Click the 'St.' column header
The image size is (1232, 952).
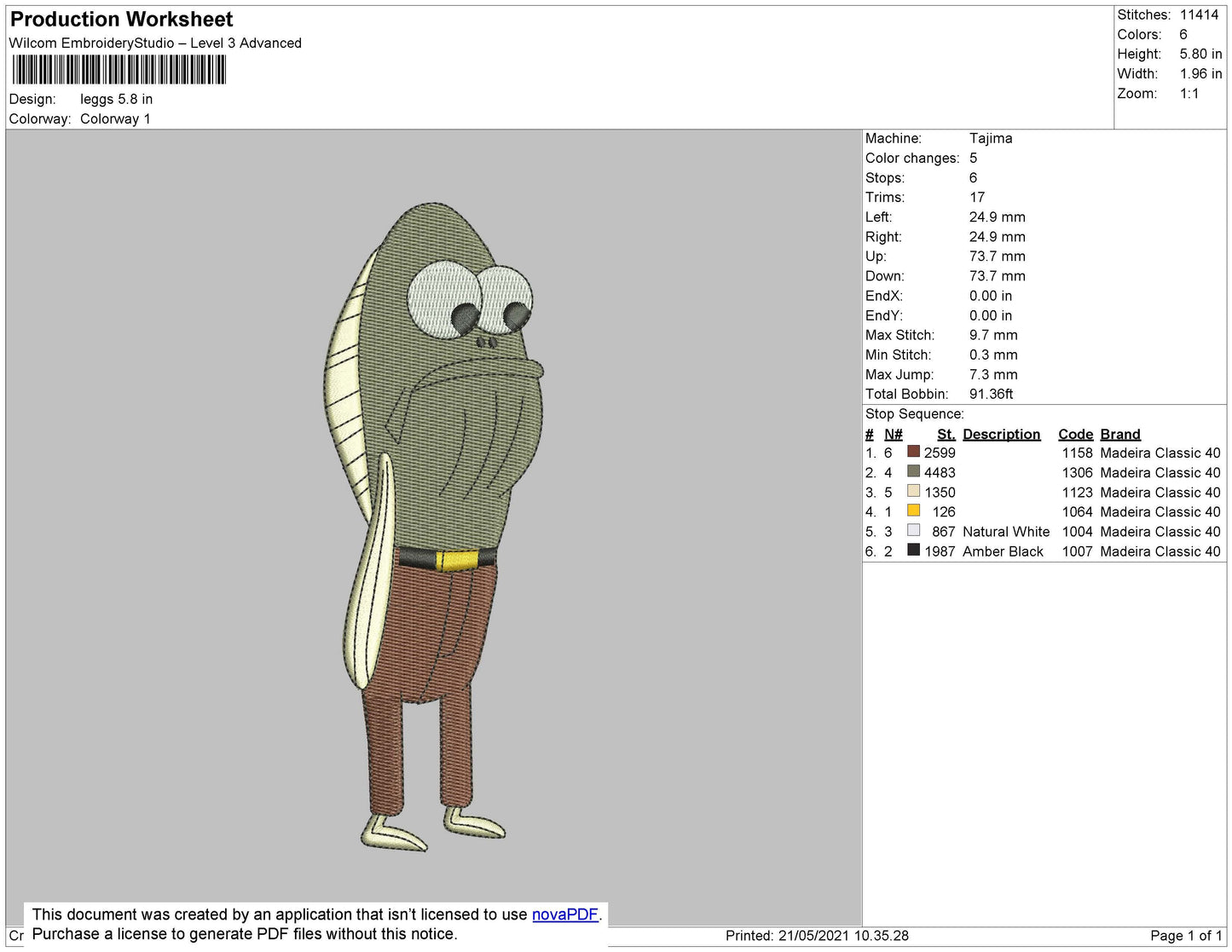(x=946, y=434)
